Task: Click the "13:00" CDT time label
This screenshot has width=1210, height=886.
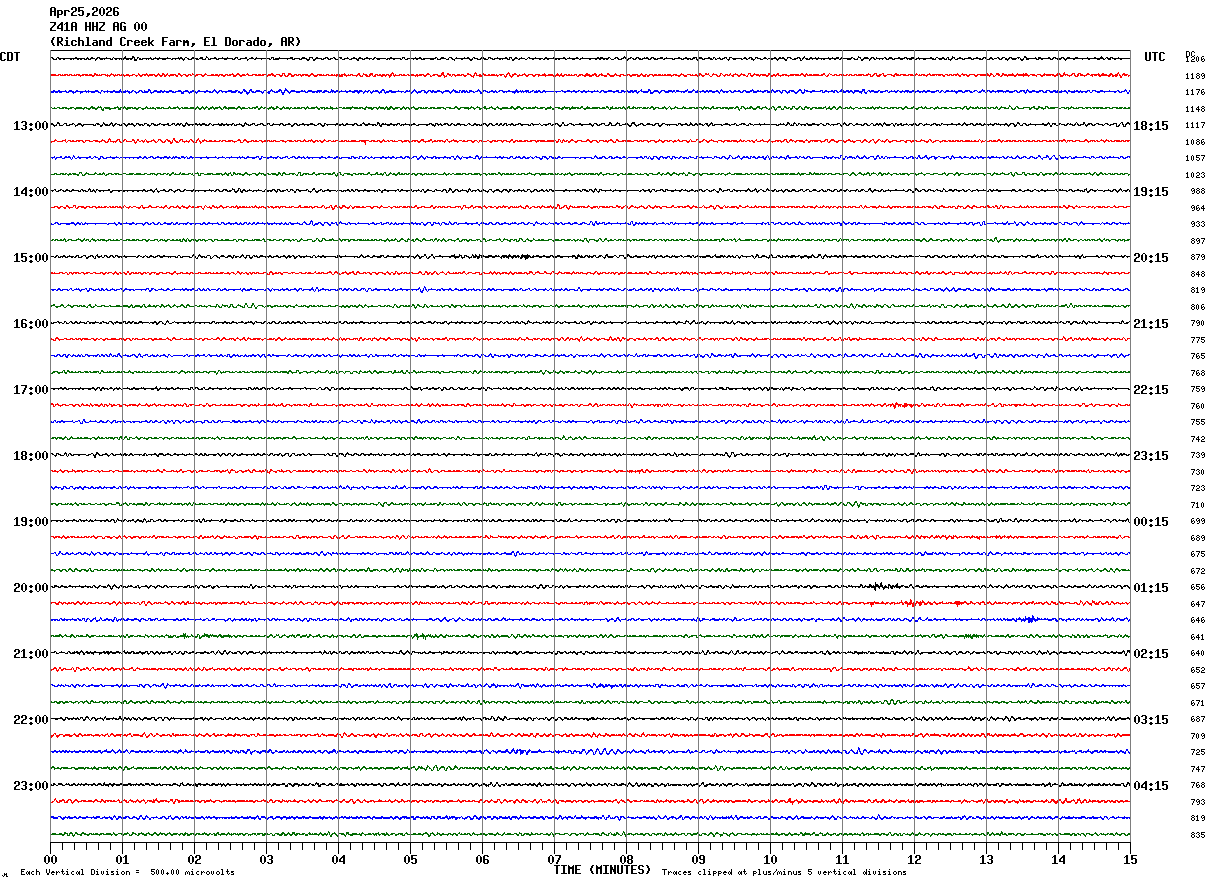Action: (x=30, y=126)
